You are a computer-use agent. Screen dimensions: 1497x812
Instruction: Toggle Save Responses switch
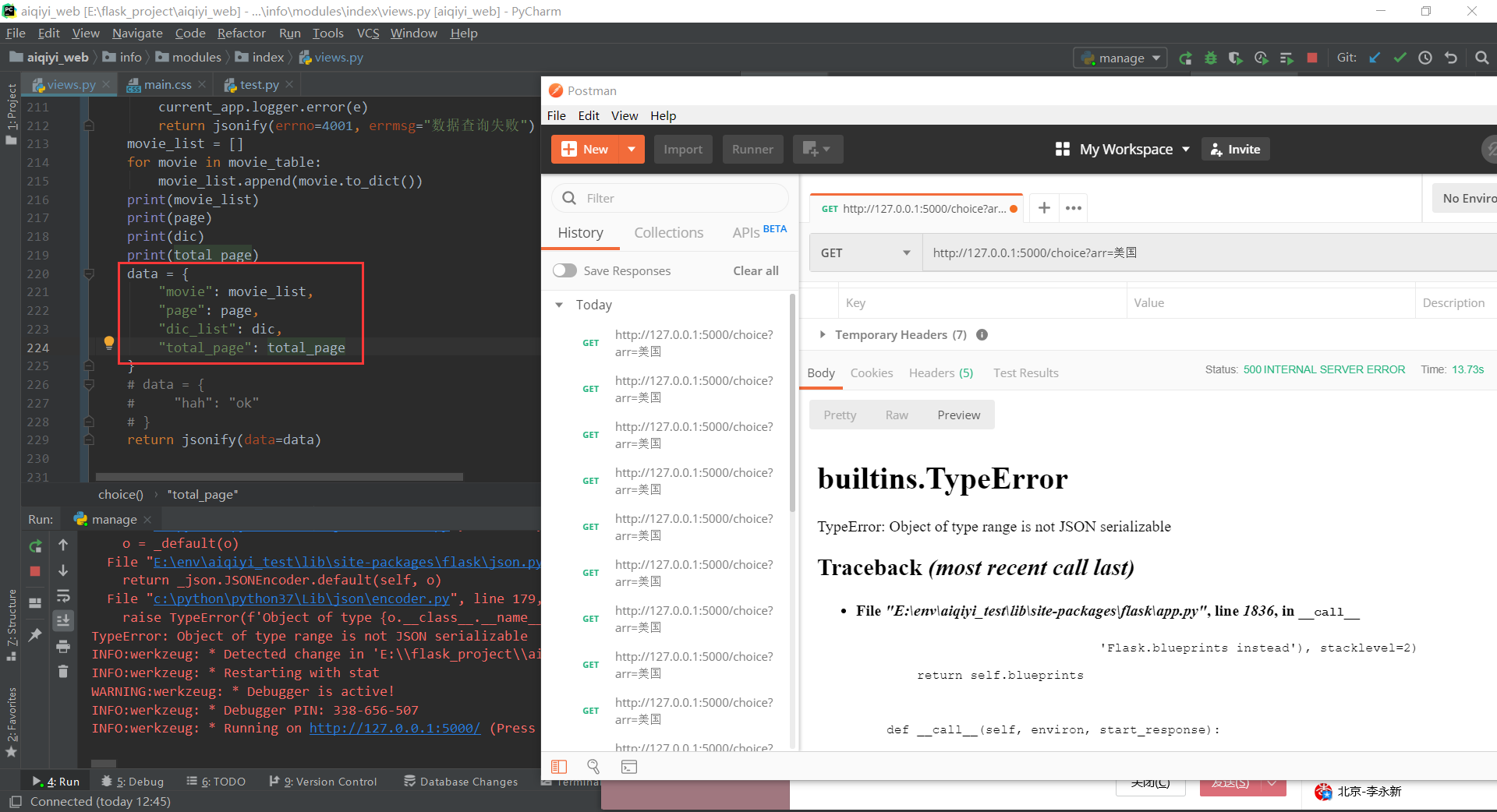tap(564, 270)
